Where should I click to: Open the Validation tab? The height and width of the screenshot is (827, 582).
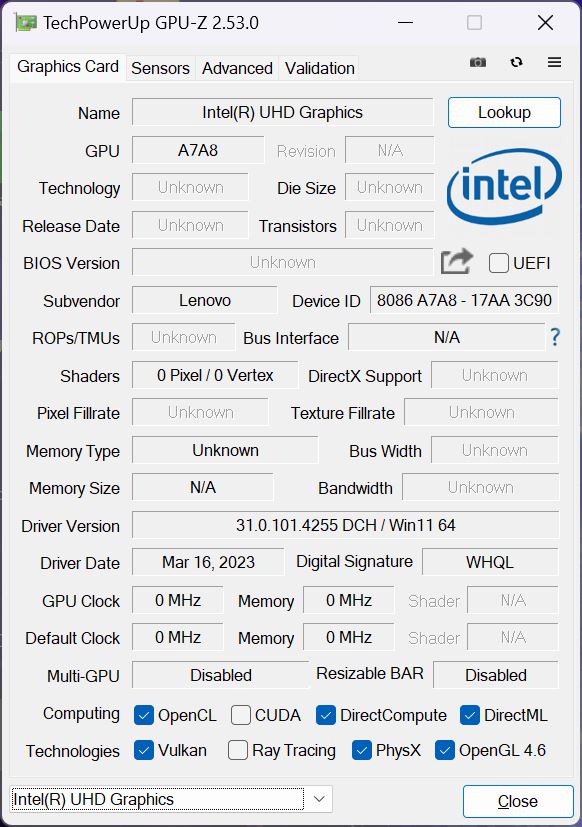coord(319,68)
